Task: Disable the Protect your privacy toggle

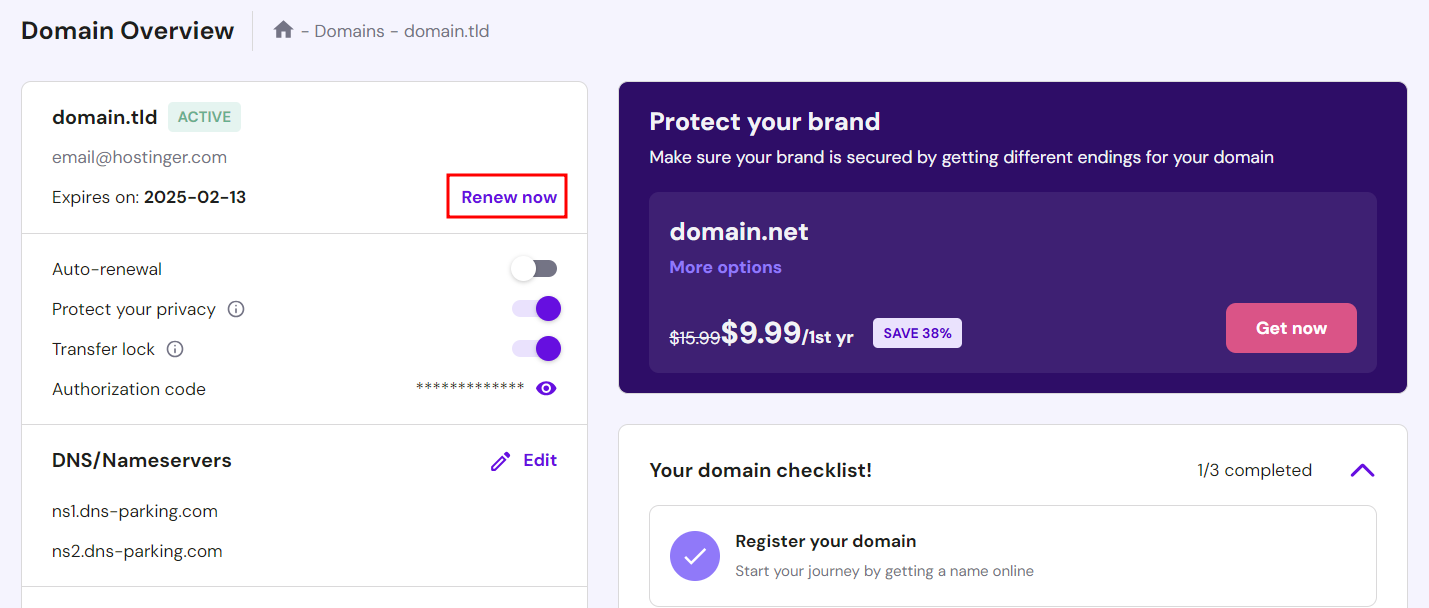Action: point(536,308)
